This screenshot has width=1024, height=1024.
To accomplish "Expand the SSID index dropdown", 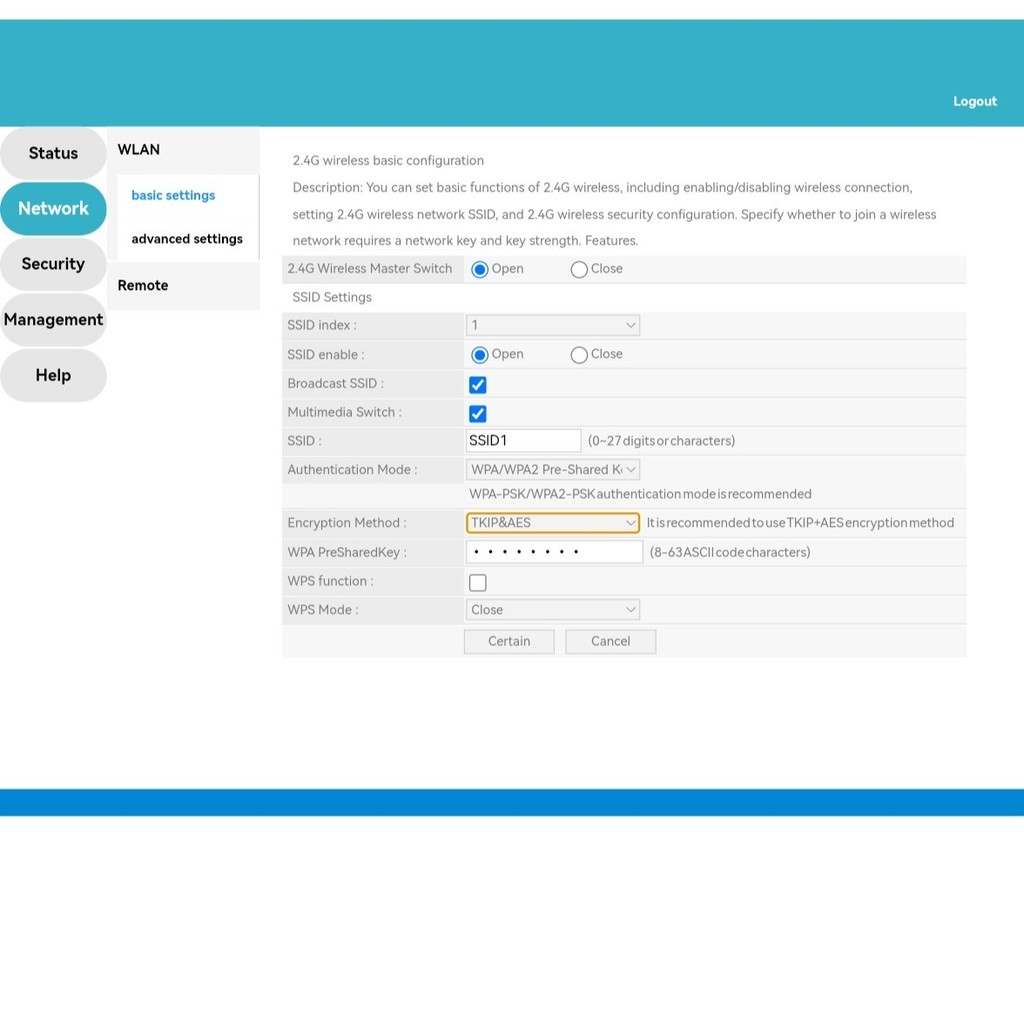I will point(552,325).
